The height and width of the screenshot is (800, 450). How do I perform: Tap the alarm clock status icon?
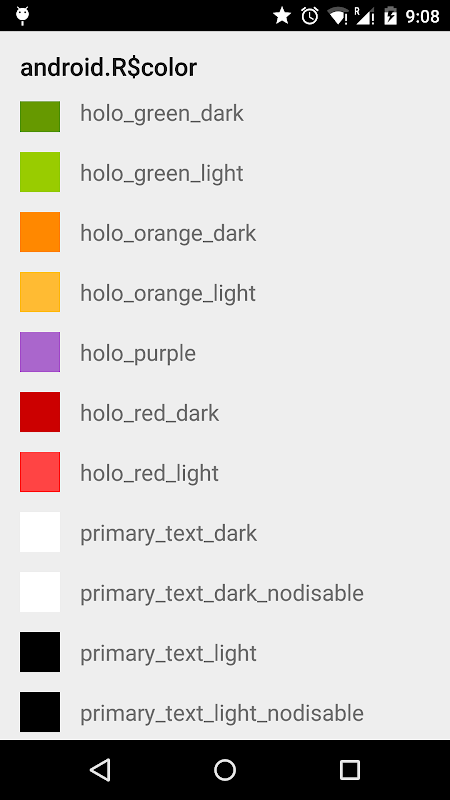[x=310, y=16]
